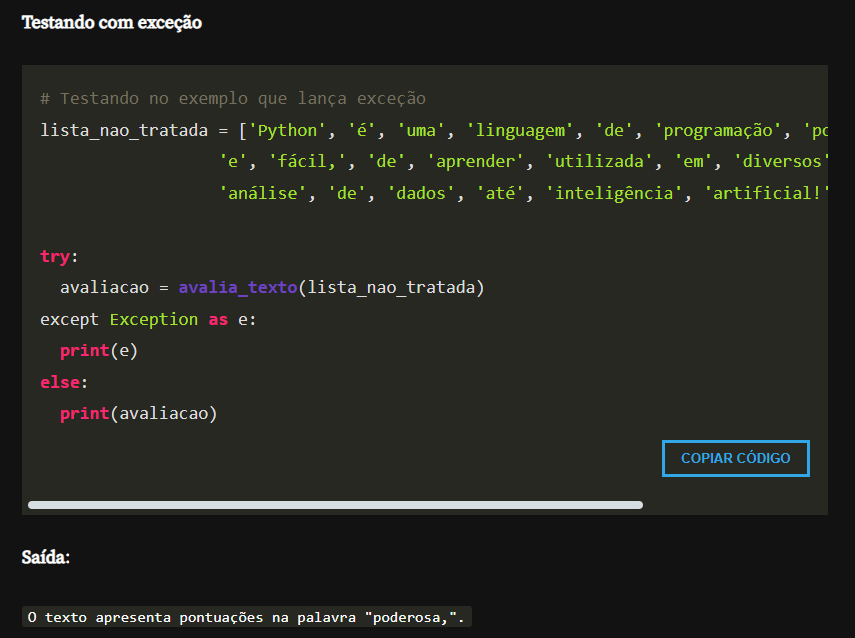This screenshot has width=855, height=638.
Task: Click the output text mentioning "poderosa,"
Action: 246,617
